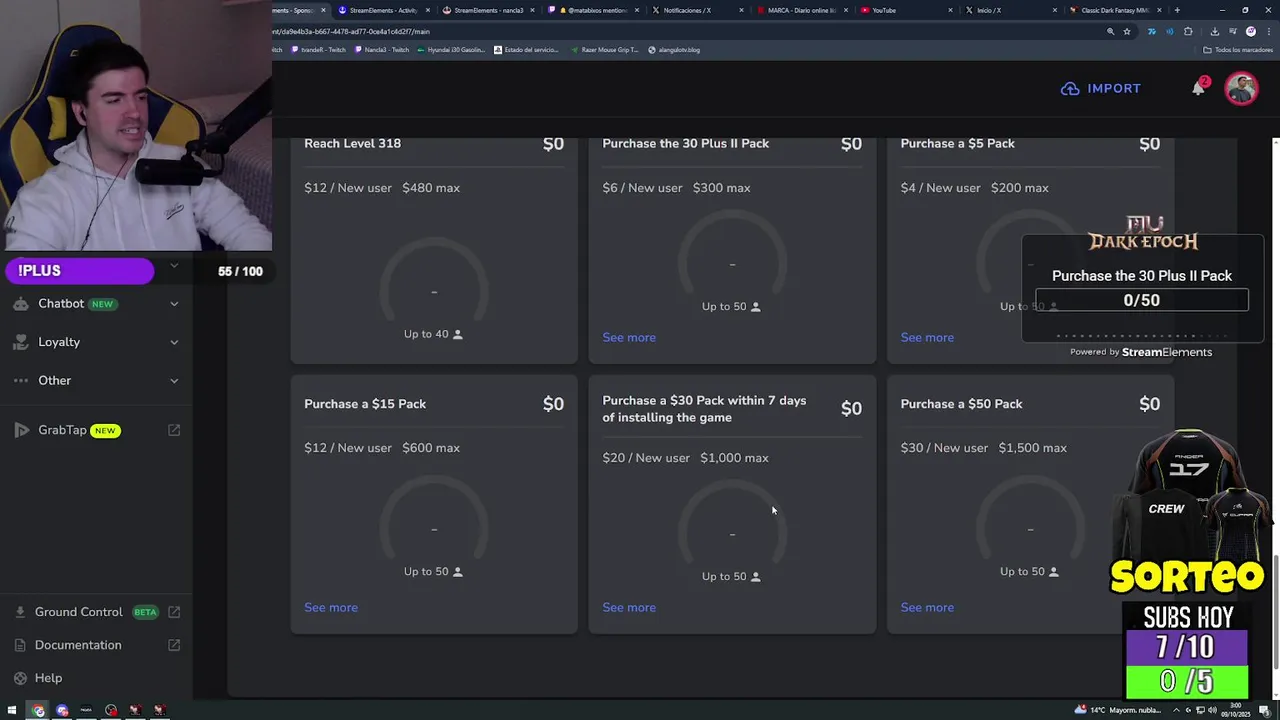This screenshot has width=1280, height=720.
Task: Open the Documentation sidebar item
Action: pos(96,645)
